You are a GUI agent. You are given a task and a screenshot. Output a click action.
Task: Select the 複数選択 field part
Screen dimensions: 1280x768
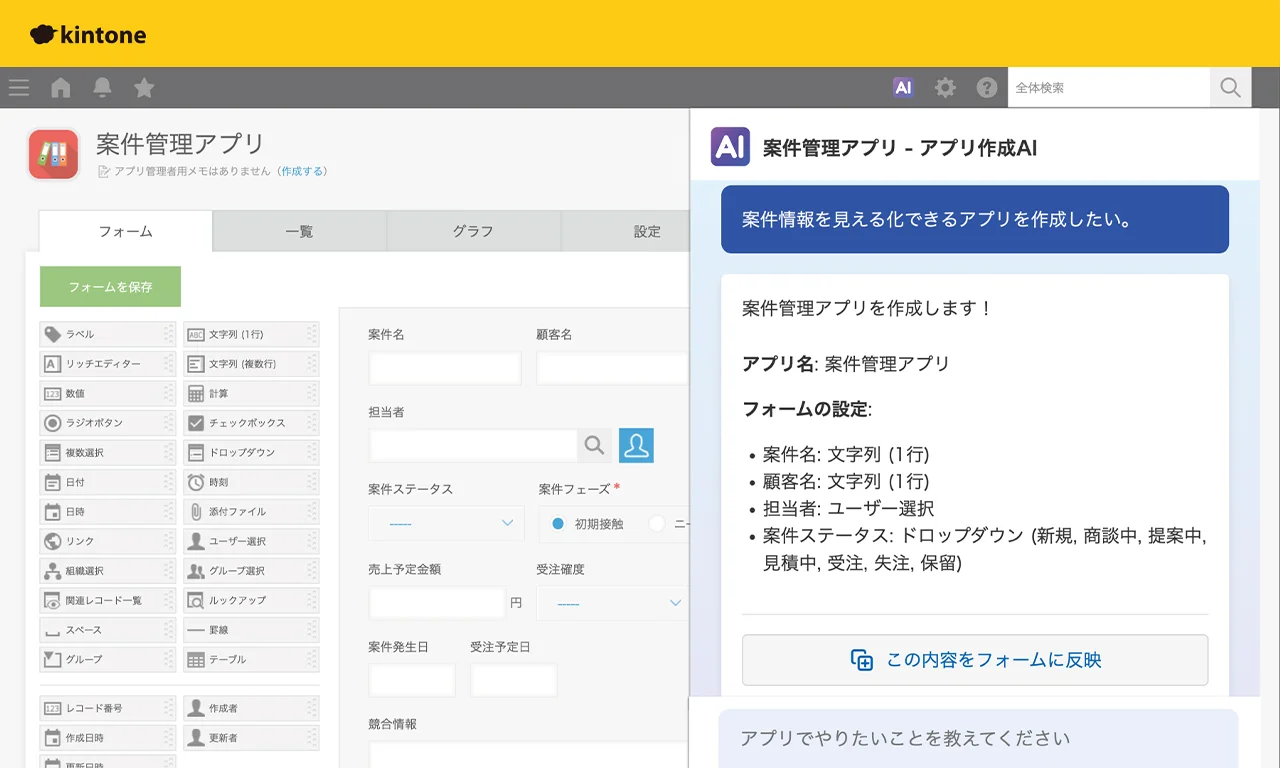(x=107, y=452)
